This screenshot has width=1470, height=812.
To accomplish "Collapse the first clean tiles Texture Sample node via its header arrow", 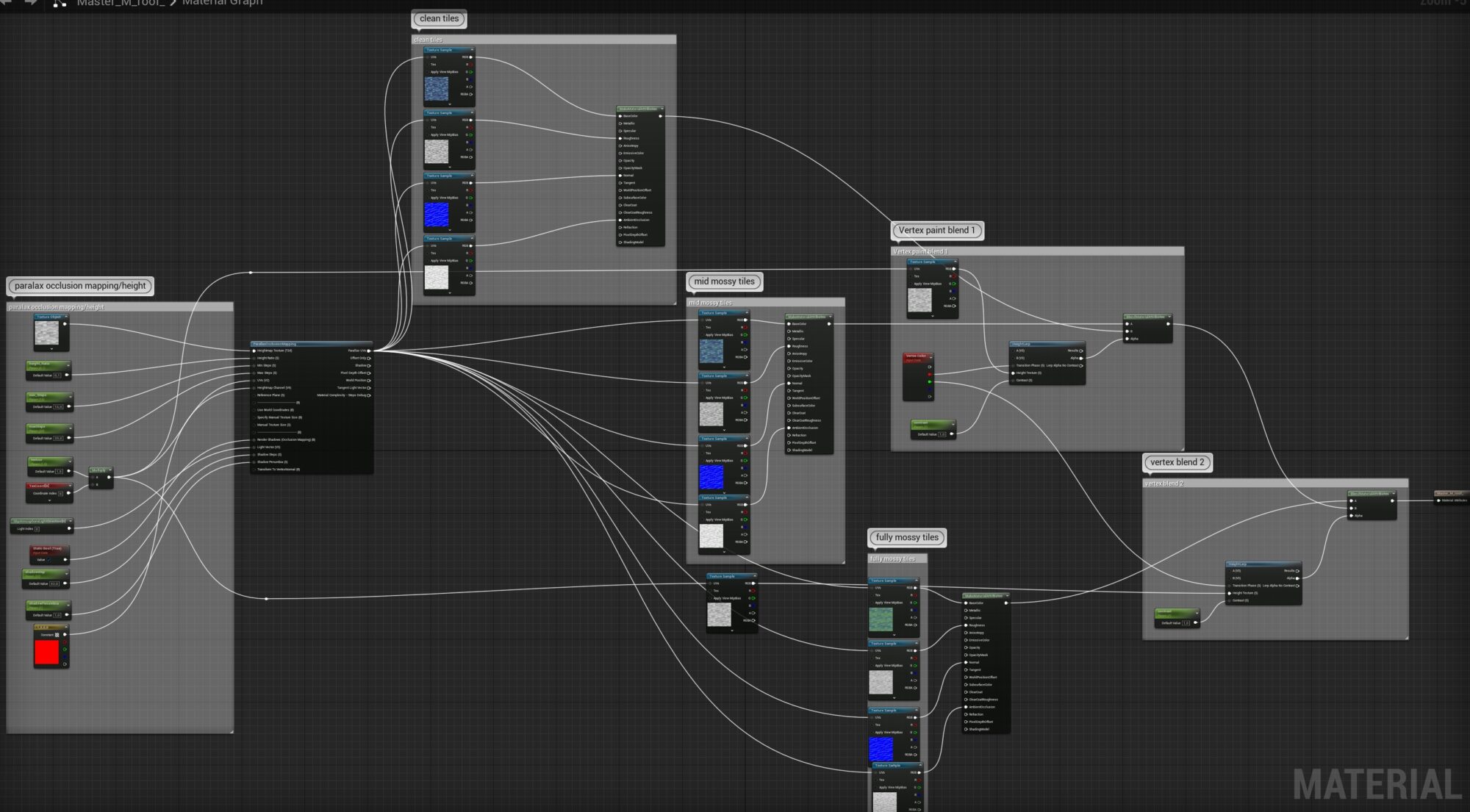I will click(472, 50).
